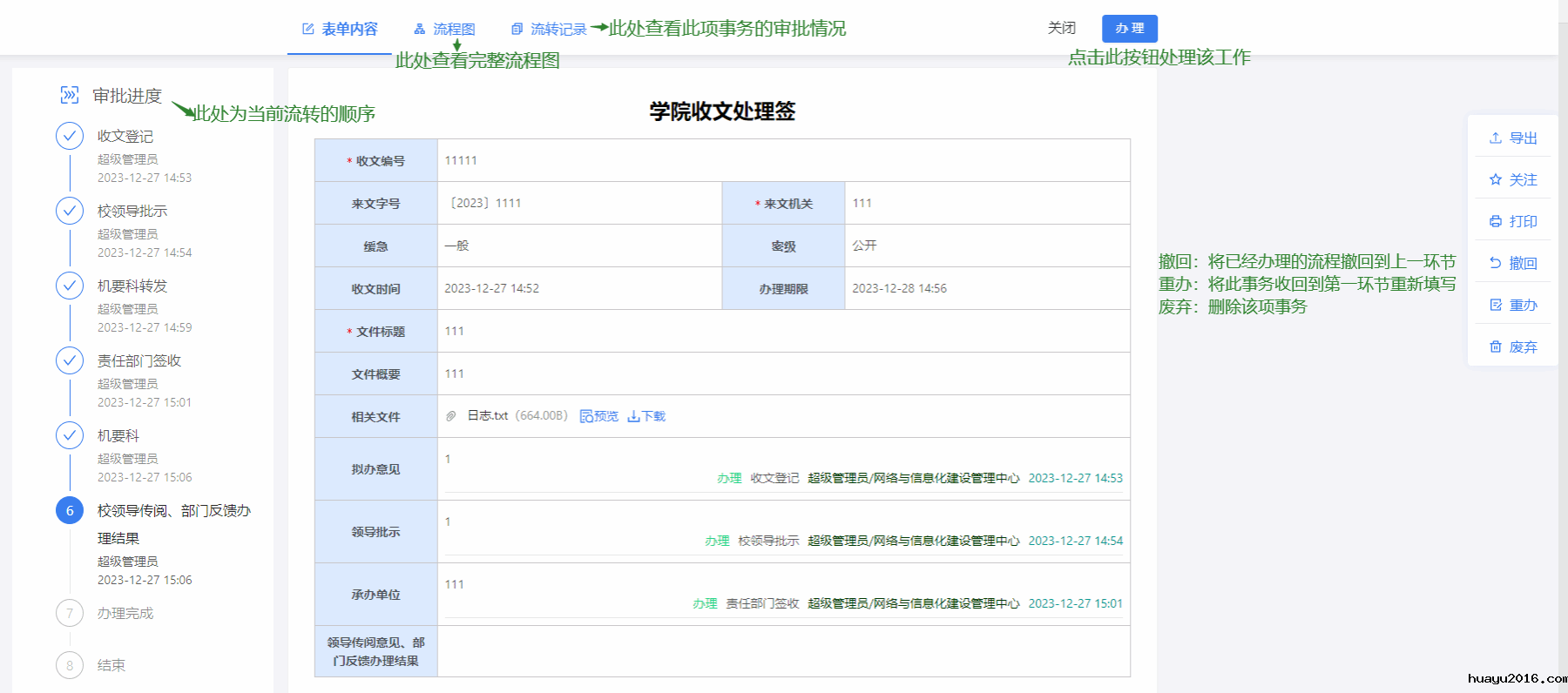Click the 审批进度 panel header icon

(x=70, y=95)
